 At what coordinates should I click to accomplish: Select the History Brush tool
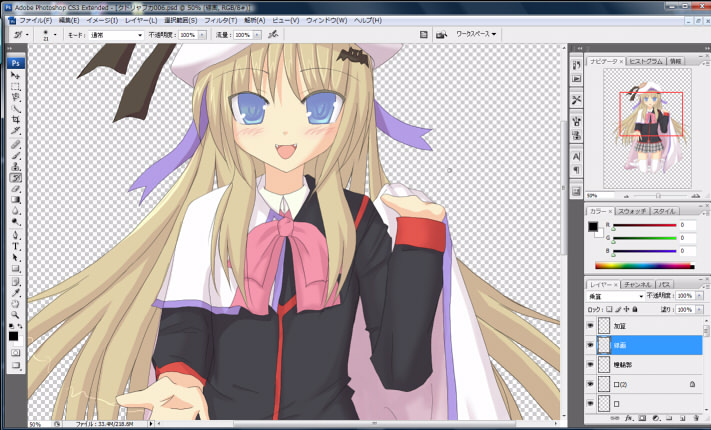tap(15, 178)
